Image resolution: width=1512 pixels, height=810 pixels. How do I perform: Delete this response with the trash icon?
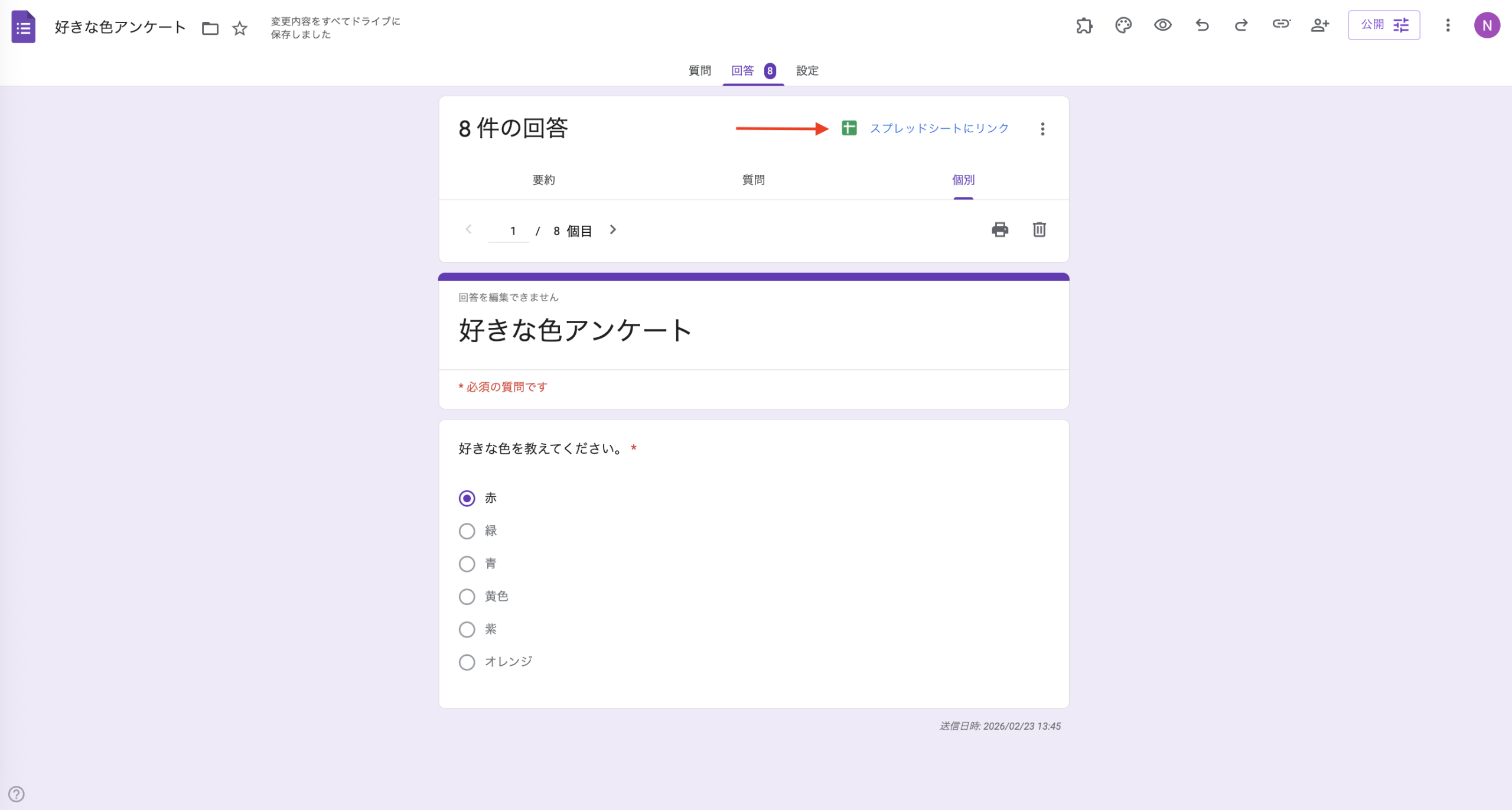[1039, 230]
